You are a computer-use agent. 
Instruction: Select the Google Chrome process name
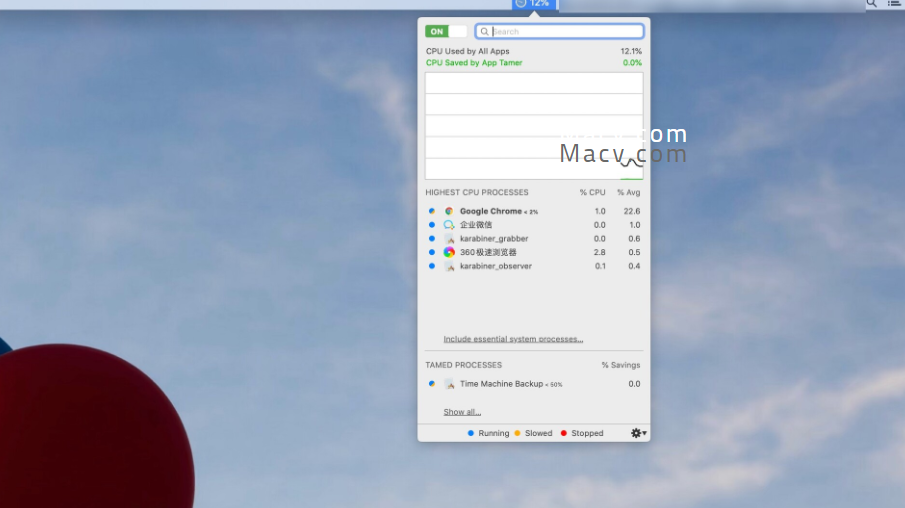[491, 211]
